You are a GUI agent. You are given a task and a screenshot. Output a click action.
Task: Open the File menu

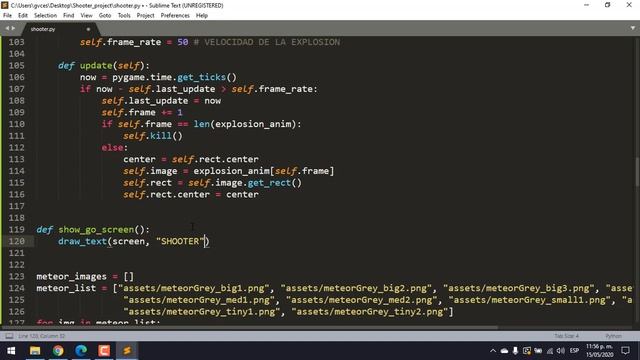point(7,16)
